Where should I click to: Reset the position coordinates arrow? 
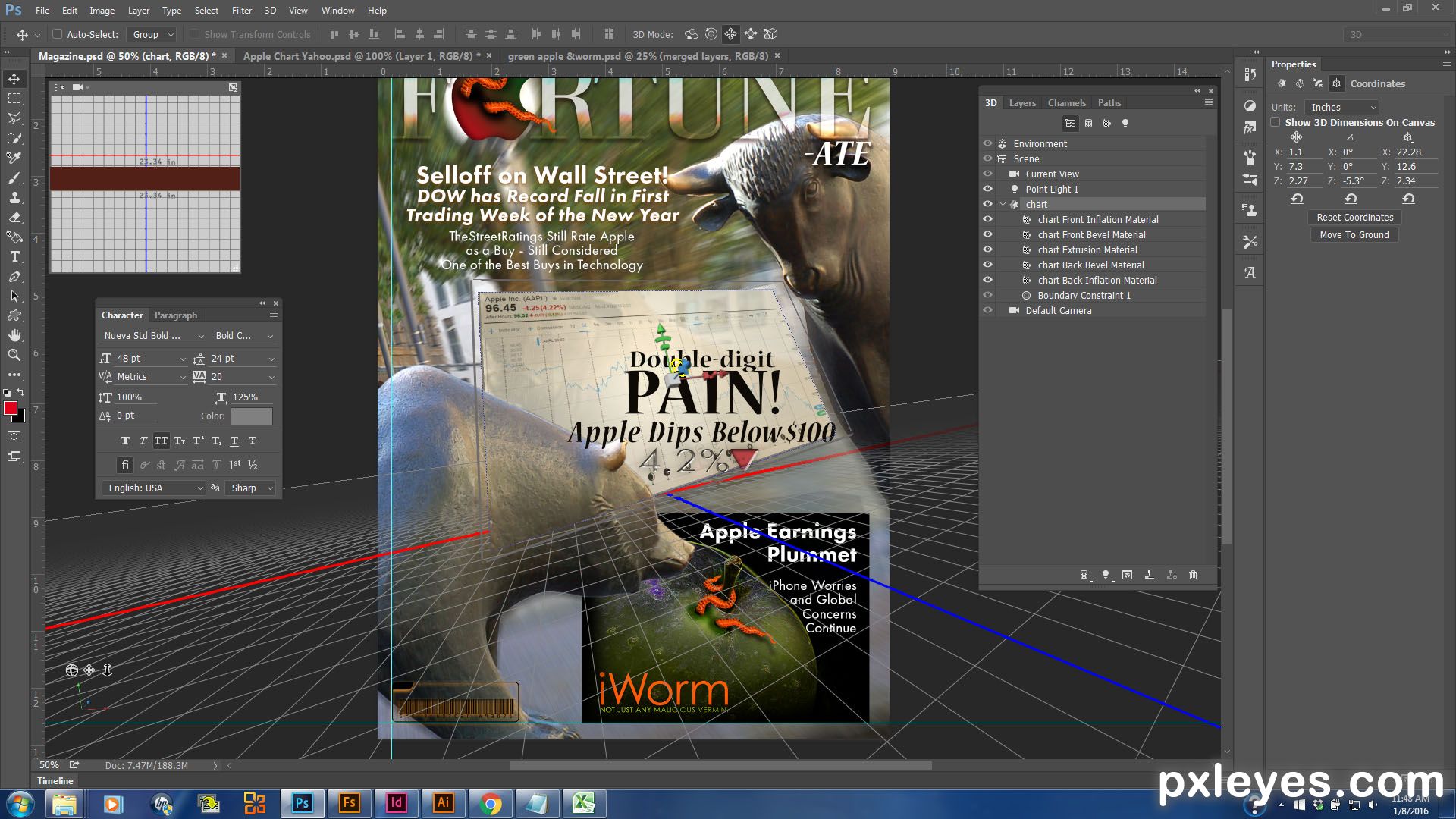click(1297, 199)
